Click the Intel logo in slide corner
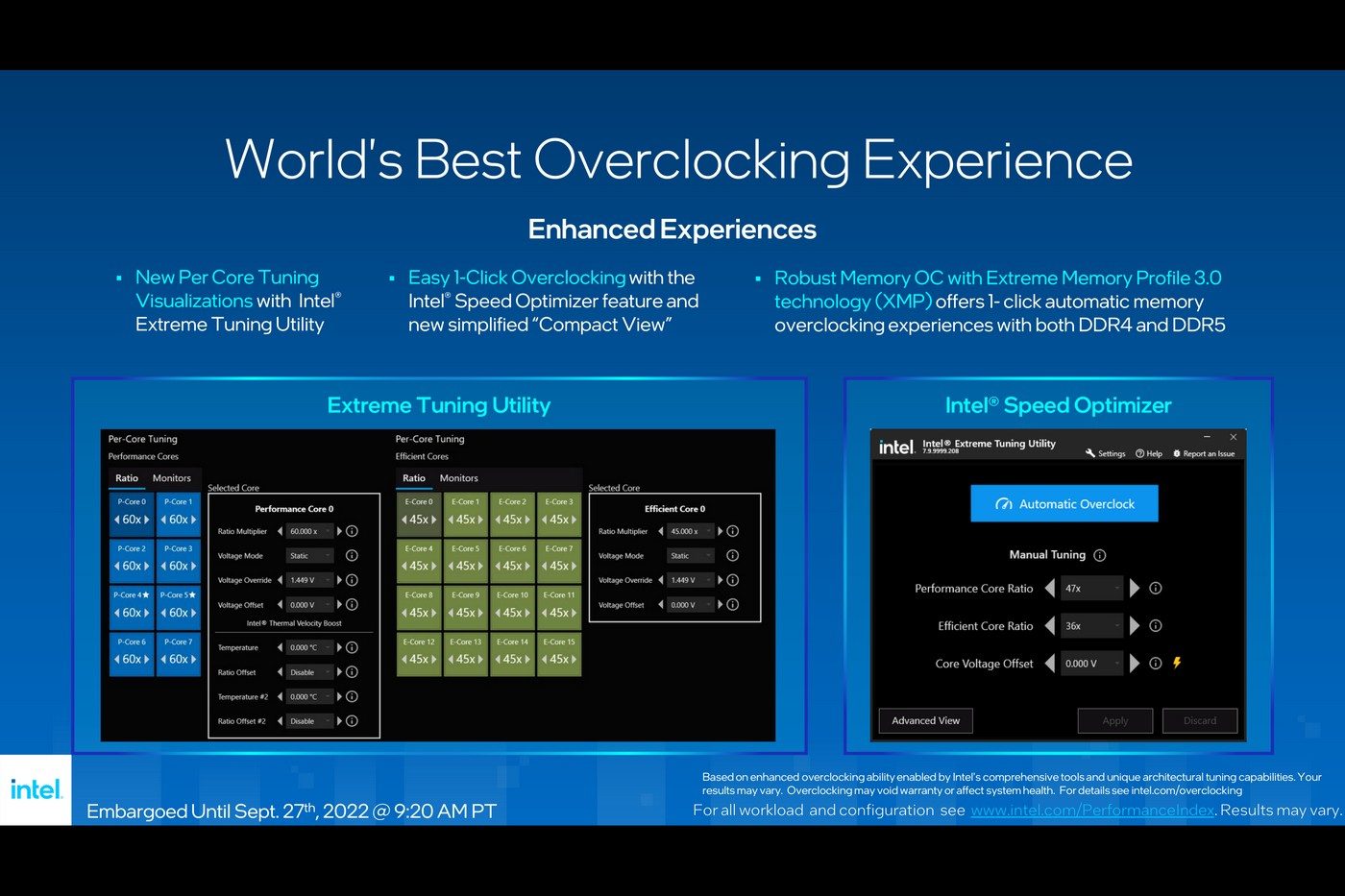This screenshot has width=1345, height=896. point(36,789)
